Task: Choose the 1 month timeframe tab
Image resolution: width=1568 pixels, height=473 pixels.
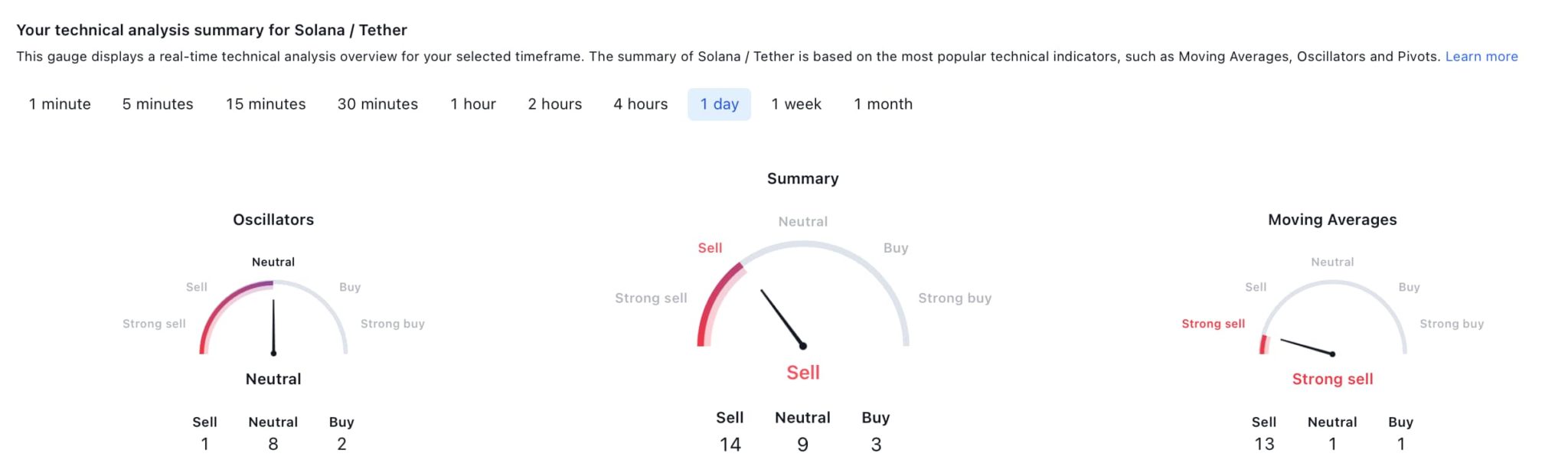Action: pyautogui.click(x=883, y=104)
